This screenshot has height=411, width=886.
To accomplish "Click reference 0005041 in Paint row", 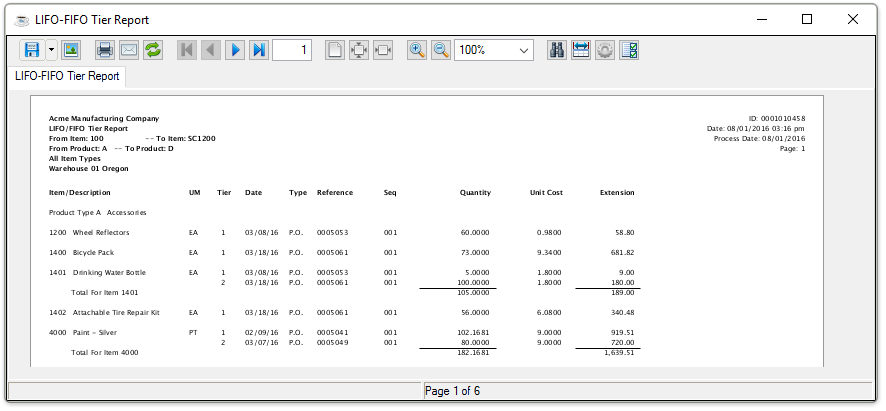I will tap(333, 332).
